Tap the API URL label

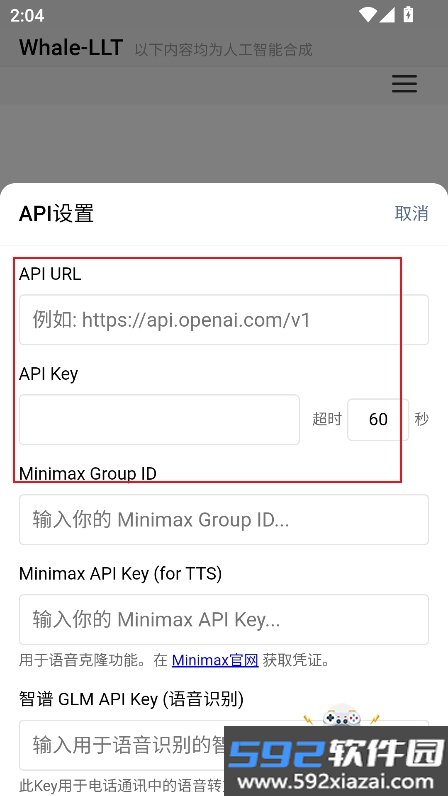pyautogui.click(x=50, y=274)
